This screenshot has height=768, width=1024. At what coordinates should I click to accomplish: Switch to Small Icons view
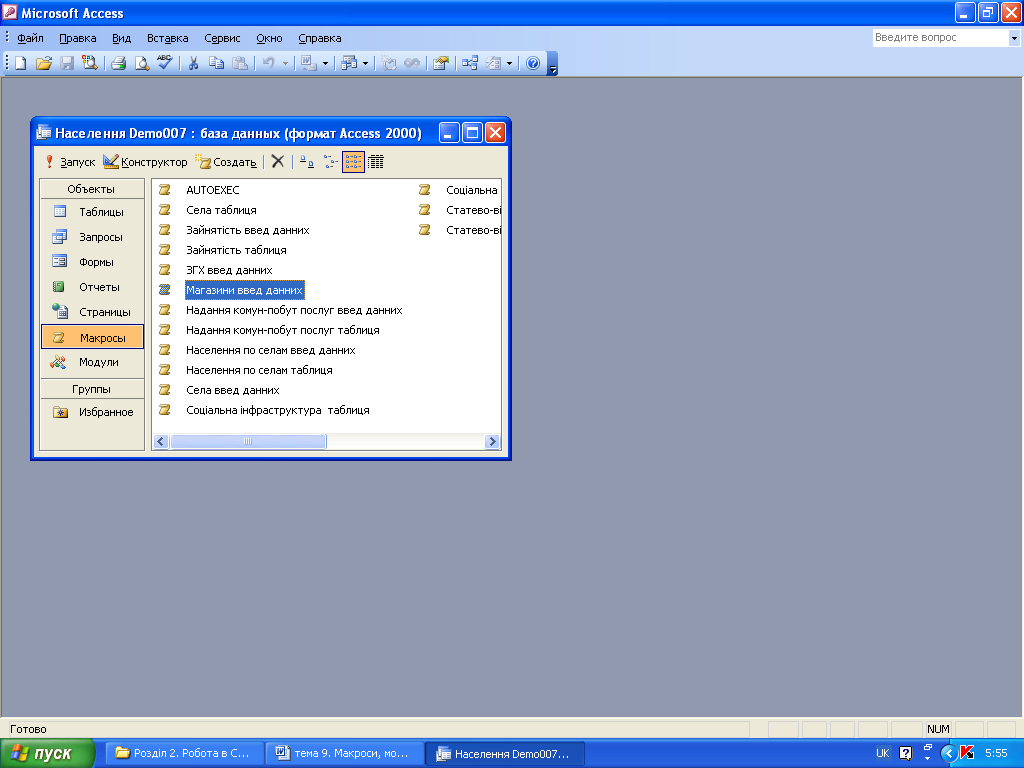[x=330, y=162]
